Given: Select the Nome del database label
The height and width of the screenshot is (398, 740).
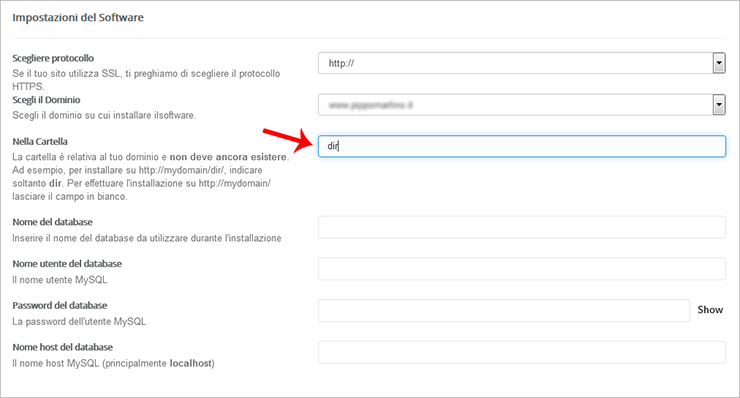Looking at the screenshot, I should (x=52, y=222).
